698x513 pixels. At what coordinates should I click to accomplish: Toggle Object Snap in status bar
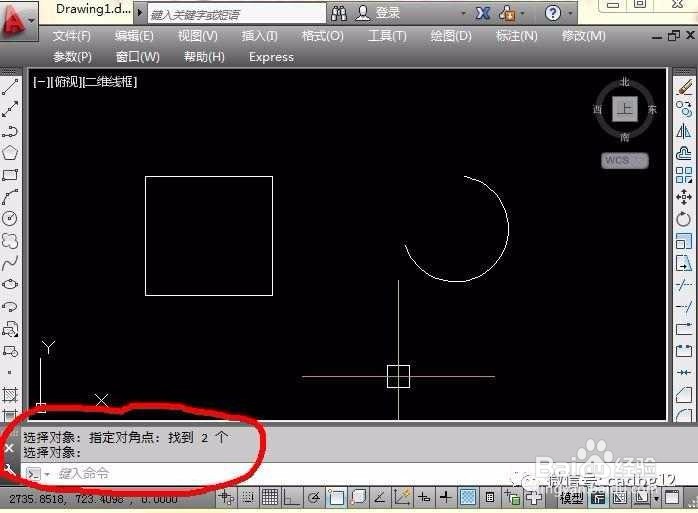coord(336,497)
